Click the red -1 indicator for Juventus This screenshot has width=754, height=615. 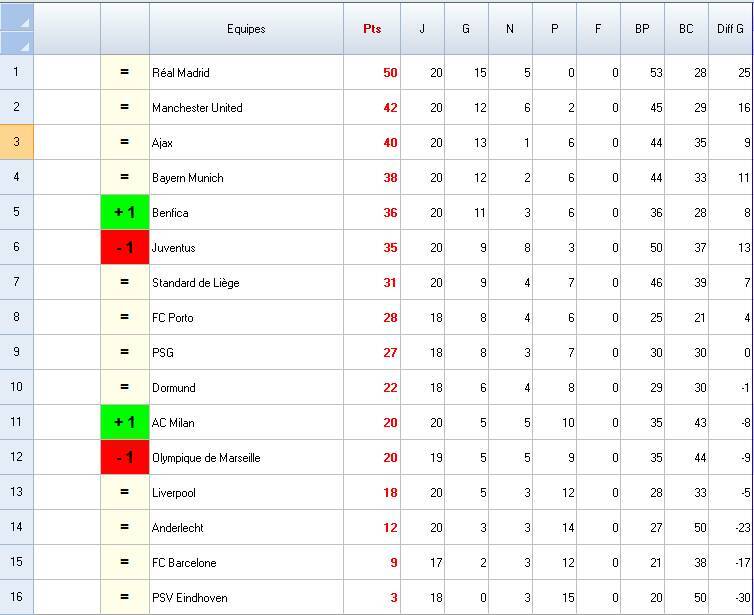click(125, 247)
